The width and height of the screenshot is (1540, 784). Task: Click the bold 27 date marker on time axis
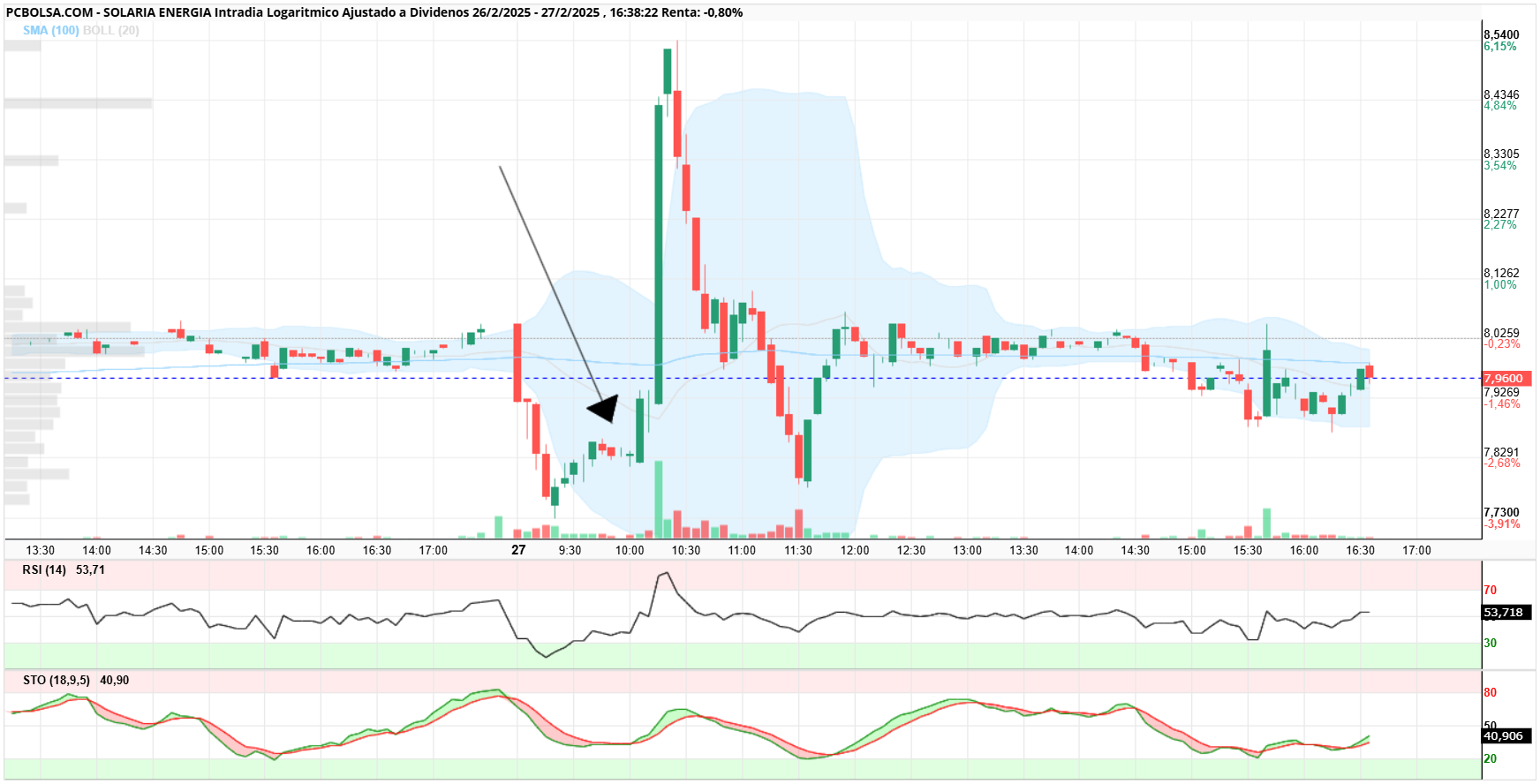click(518, 550)
